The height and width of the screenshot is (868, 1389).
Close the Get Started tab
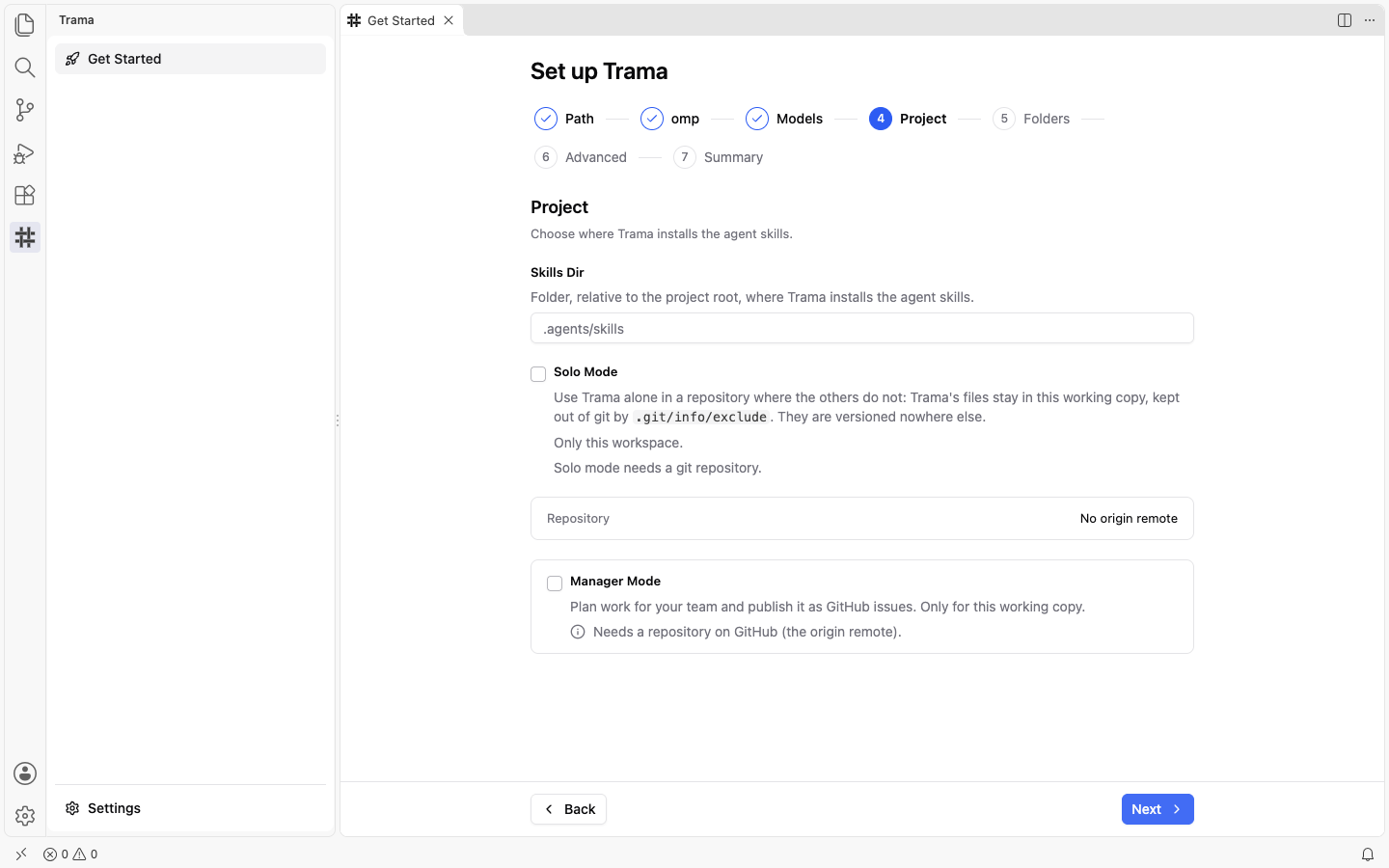pyautogui.click(x=449, y=20)
